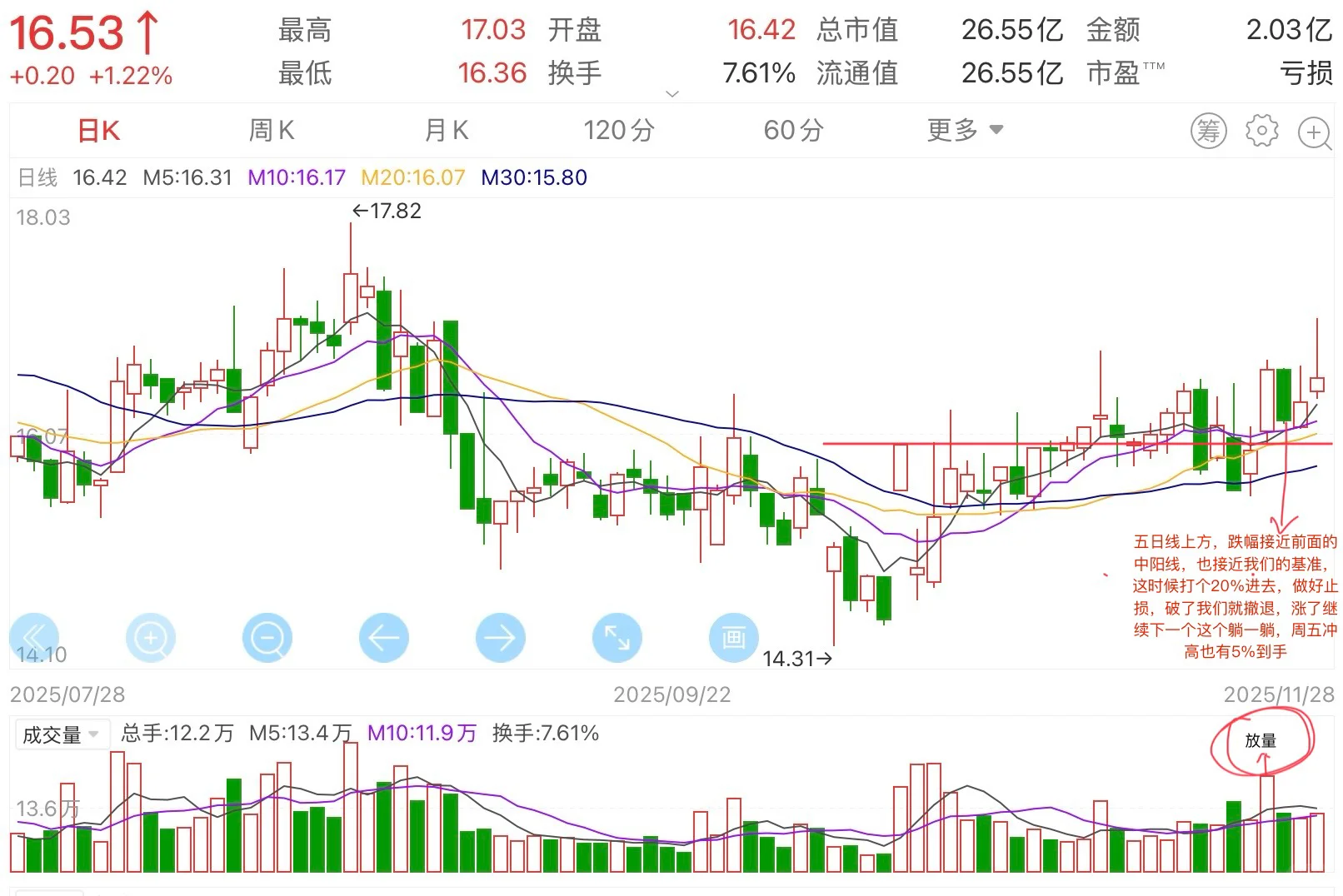The width and height of the screenshot is (1343, 896).
Task: Open the 更多 dropdown menu
Action: [x=964, y=131]
